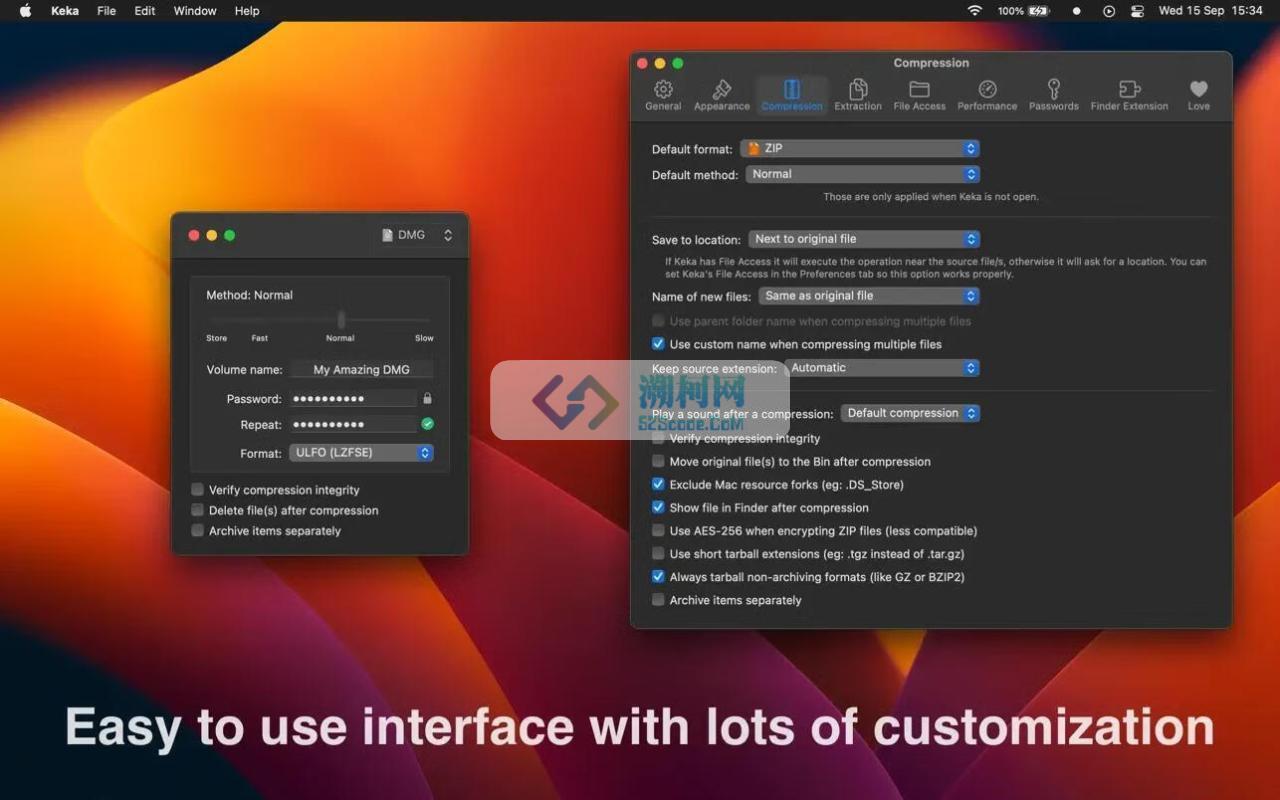Adjust the compression Method slider handle
This screenshot has height=800, width=1280.
341,319
